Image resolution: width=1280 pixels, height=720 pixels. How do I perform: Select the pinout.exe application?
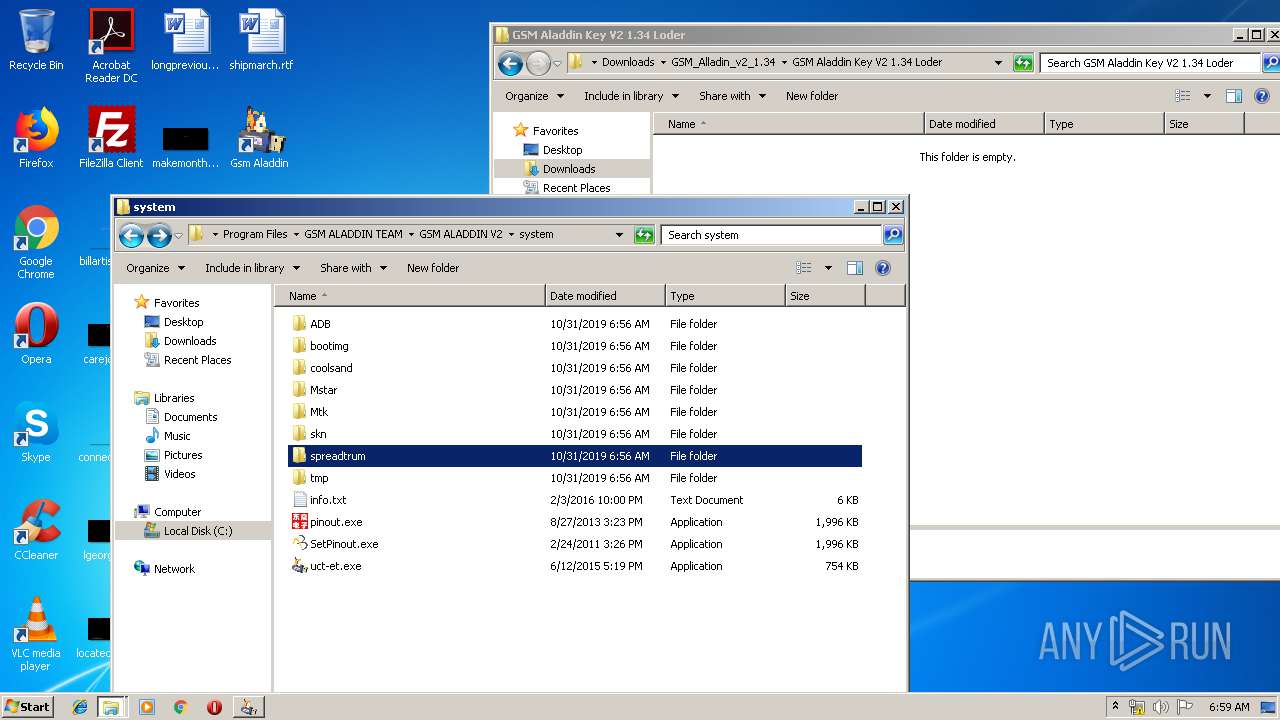[336, 522]
